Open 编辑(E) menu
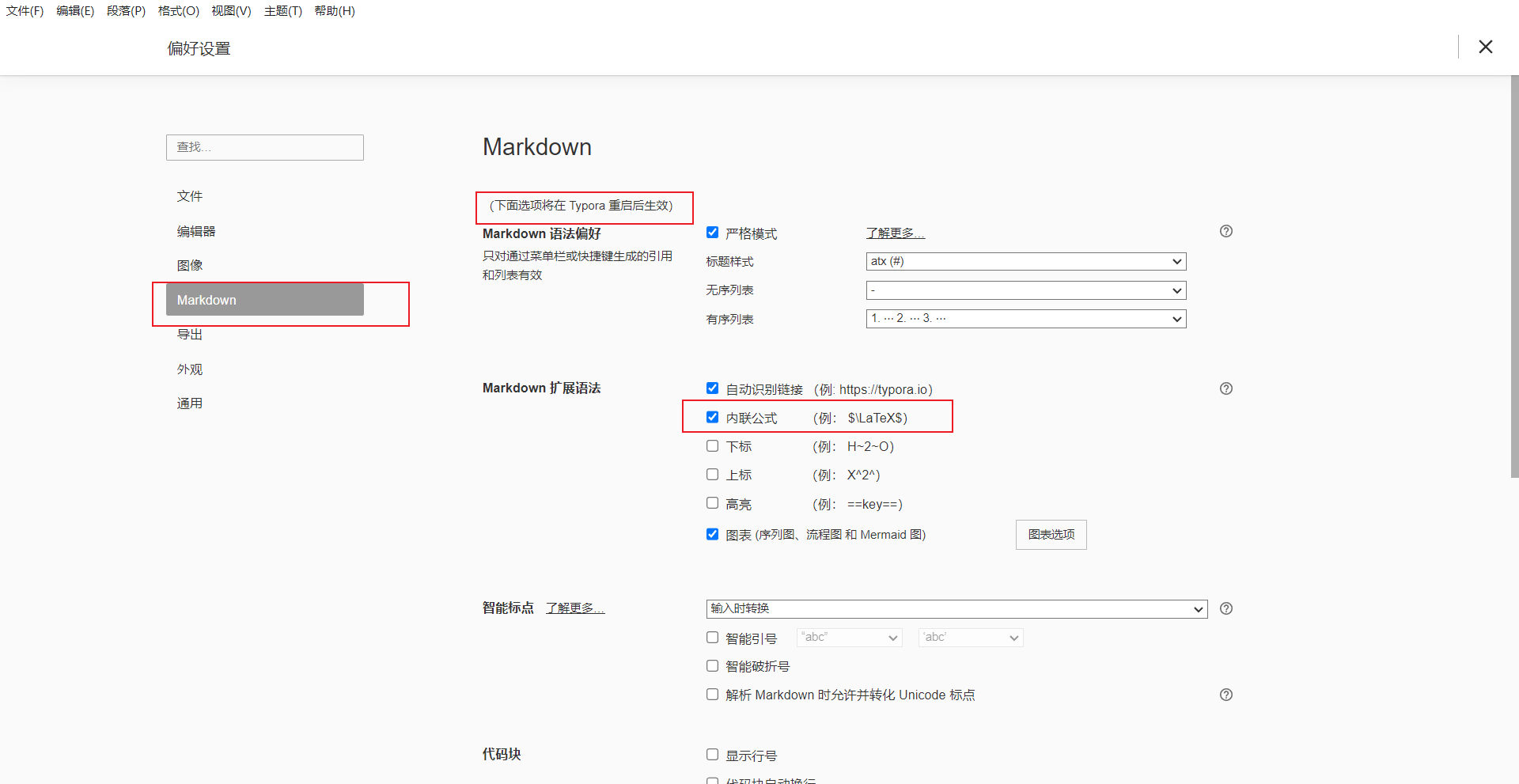1519x784 pixels. tap(75, 11)
